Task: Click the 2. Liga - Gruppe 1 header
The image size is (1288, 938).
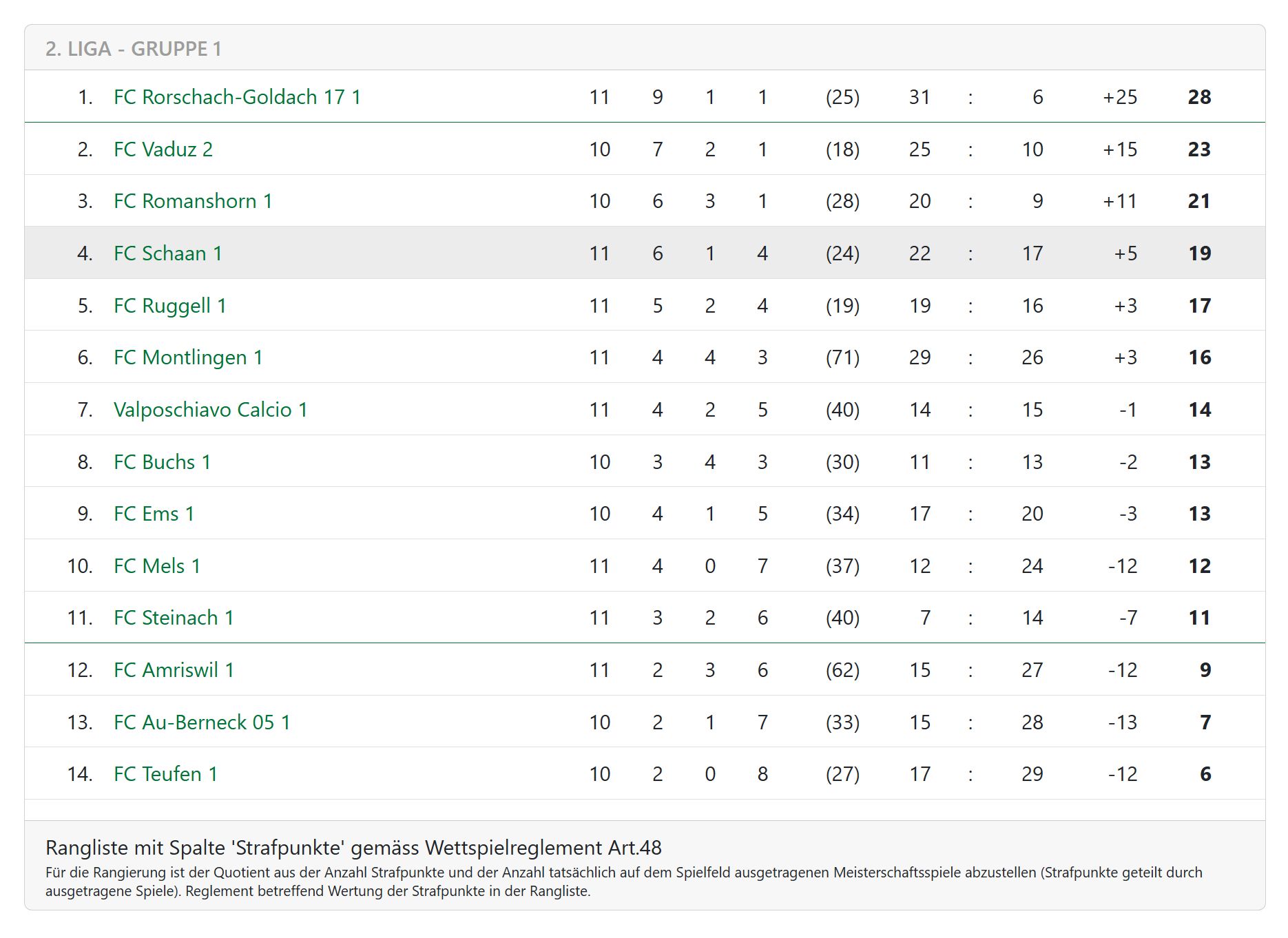Action: pyautogui.click(x=134, y=49)
